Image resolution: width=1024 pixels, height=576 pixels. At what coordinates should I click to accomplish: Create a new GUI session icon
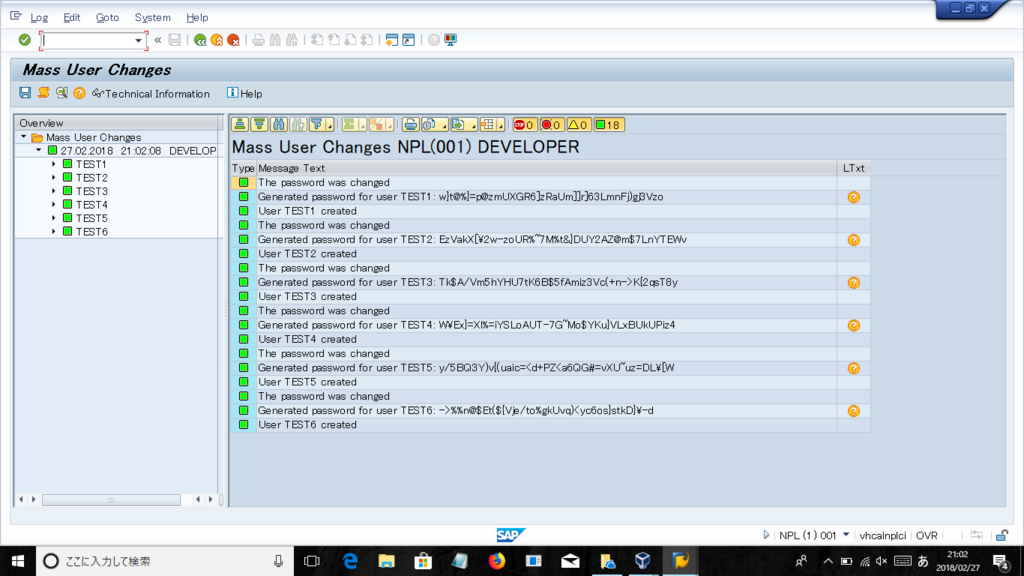[x=392, y=40]
